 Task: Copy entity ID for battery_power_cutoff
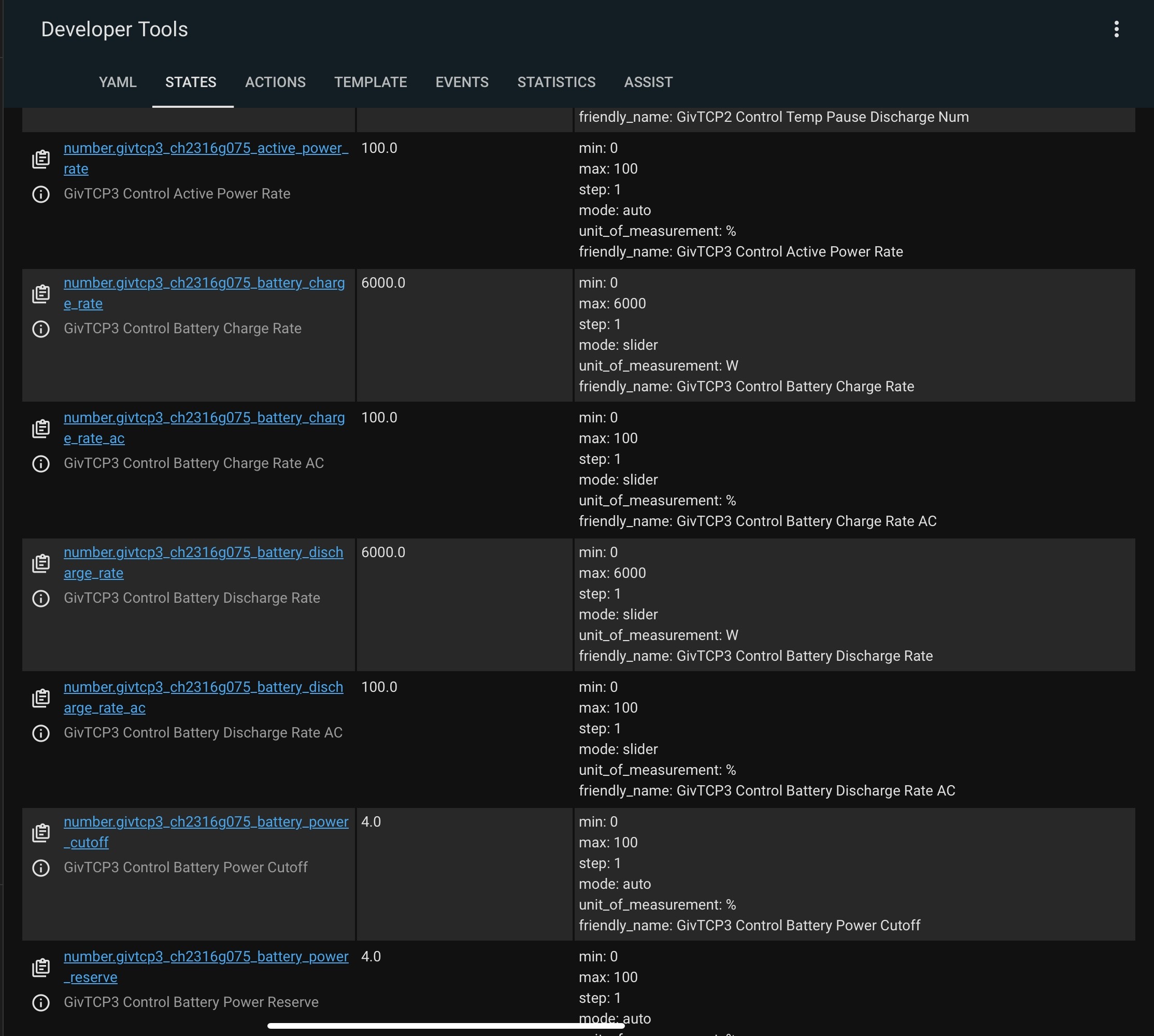tap(41, 833)
